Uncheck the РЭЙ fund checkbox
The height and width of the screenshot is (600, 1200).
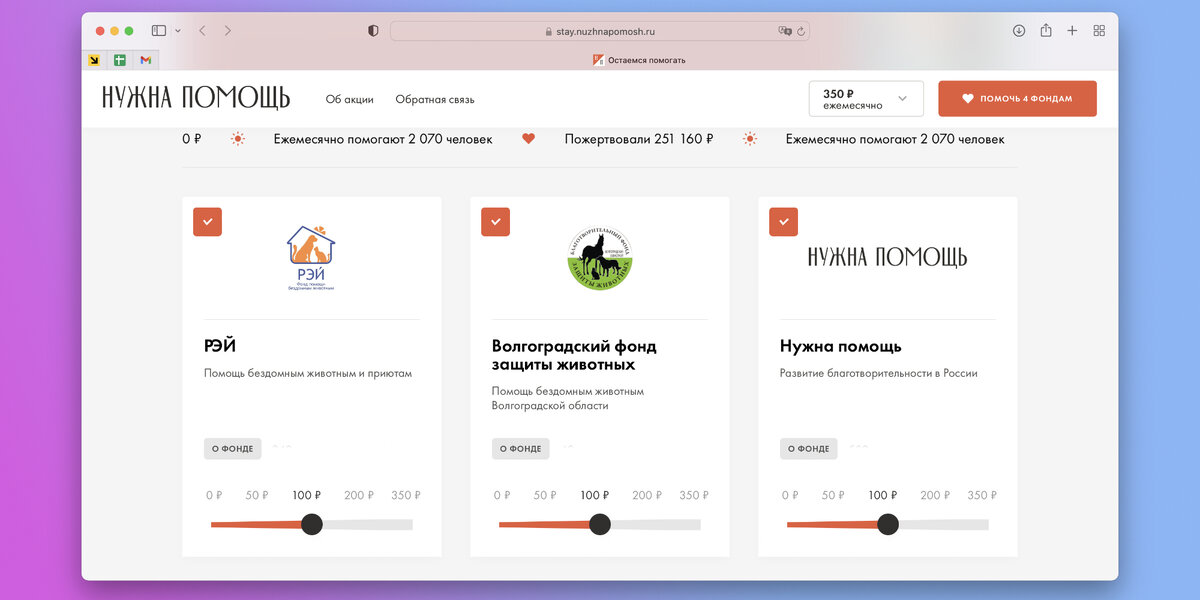(207, 222)
